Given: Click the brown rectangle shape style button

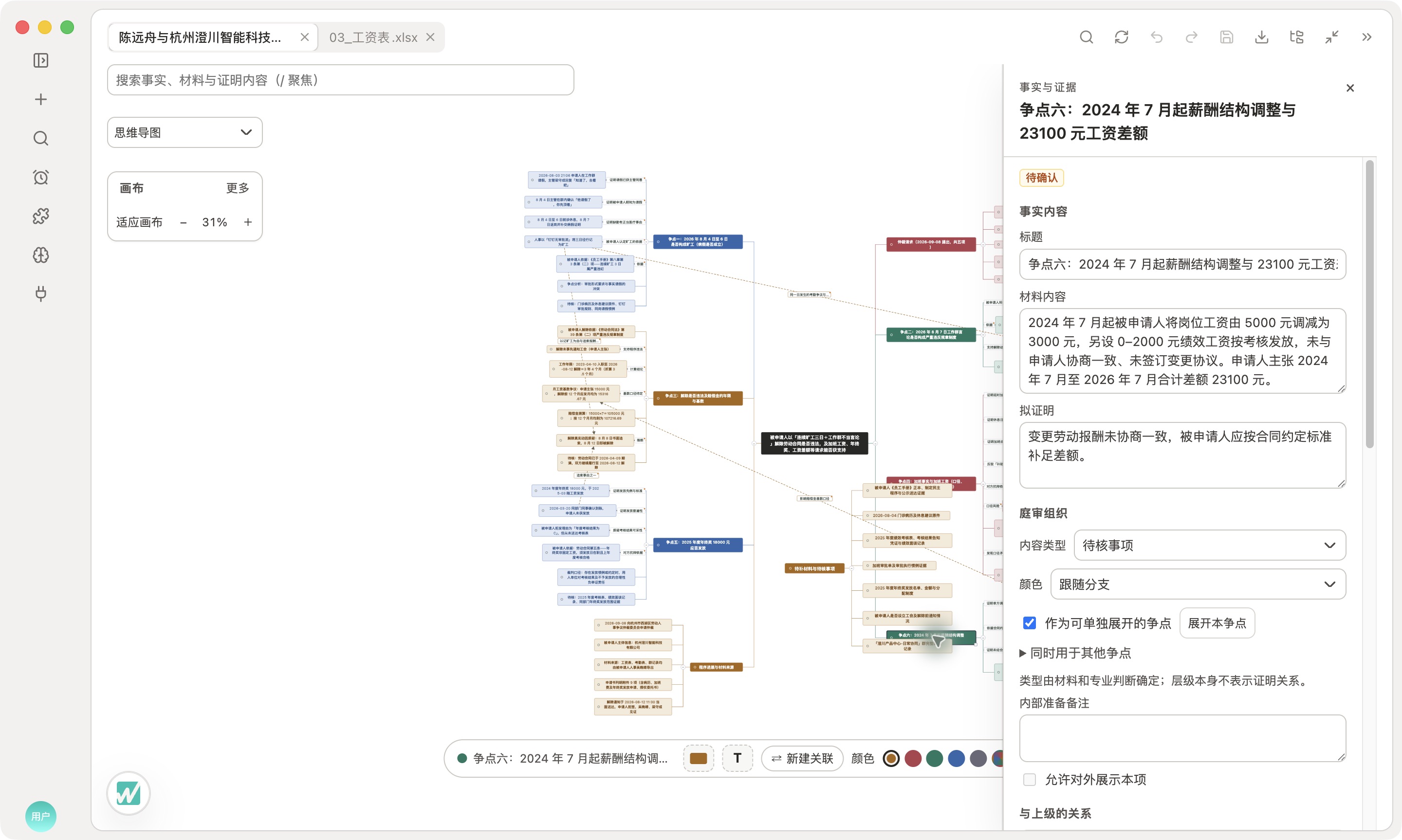Looking at the screenshot, I should click(x=699, y=759).
